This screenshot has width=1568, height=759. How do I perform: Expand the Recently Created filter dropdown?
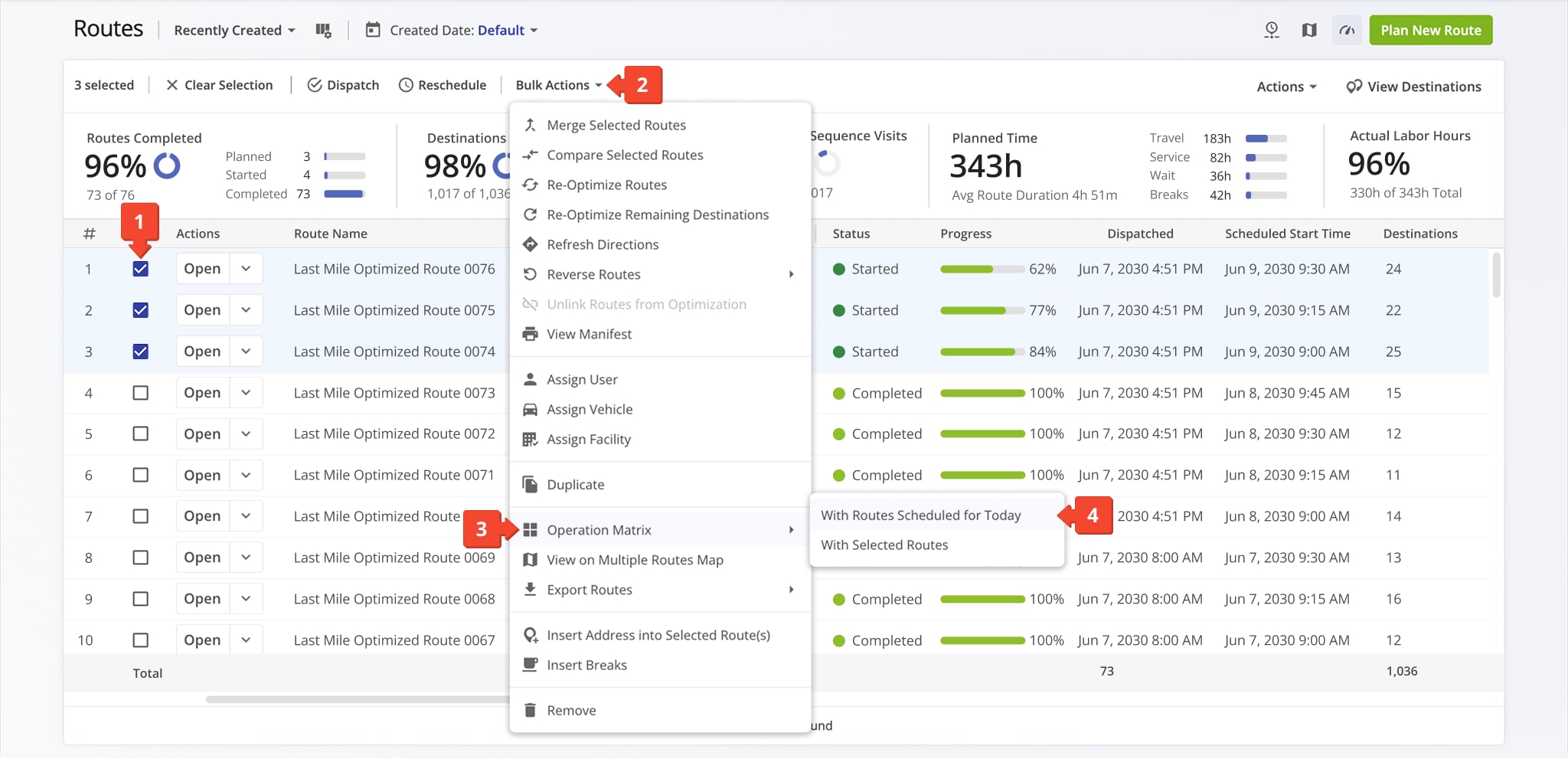pos(234,31)
